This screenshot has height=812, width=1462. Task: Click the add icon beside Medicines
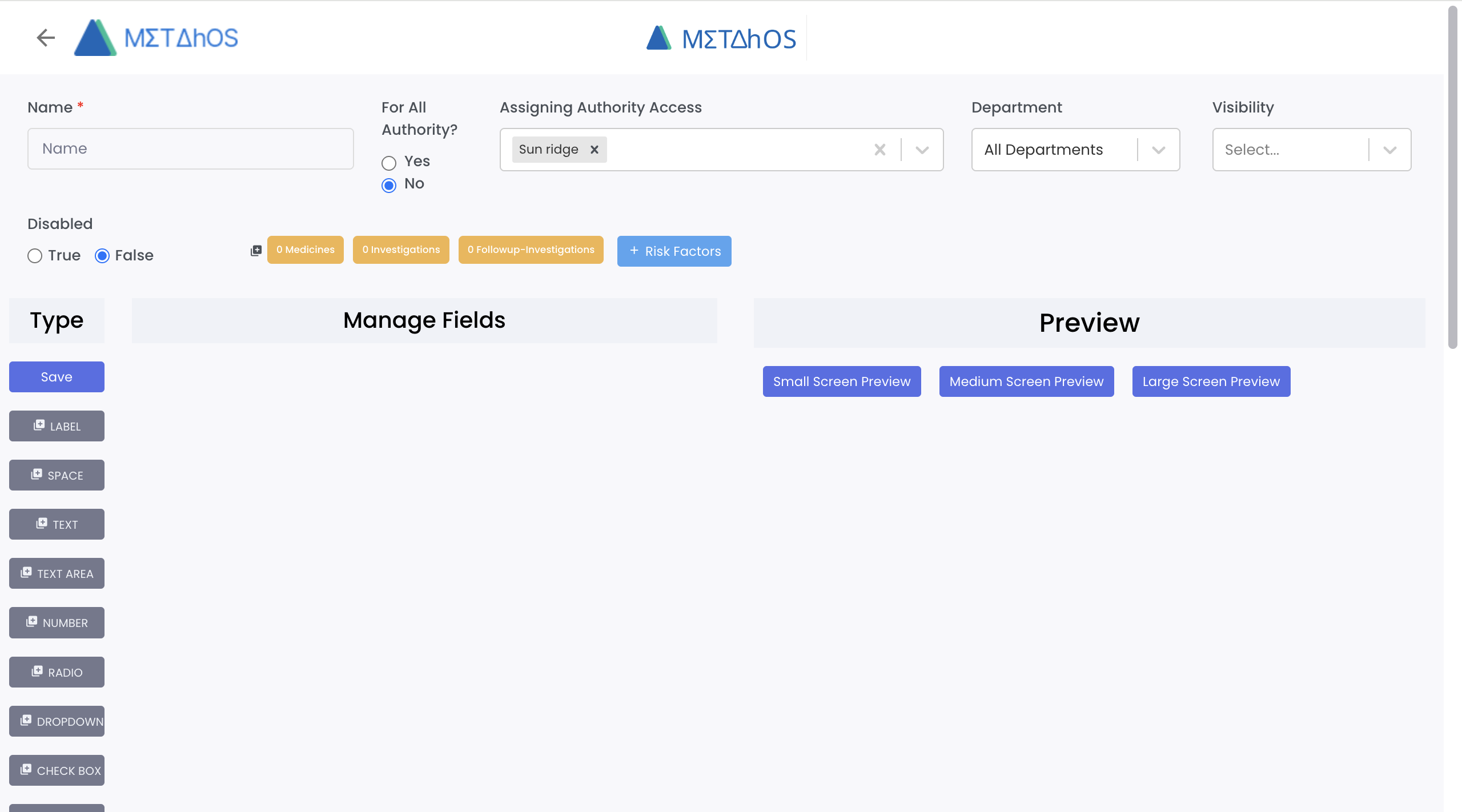pyautogui.click(x=256, y=251)
